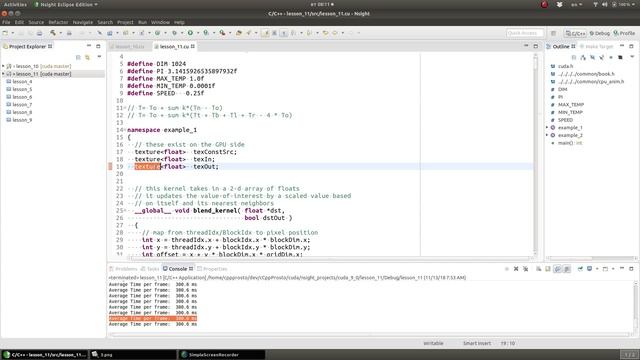Switch to C/C++ perspective

pyautogui.click(x=575, y=33)
